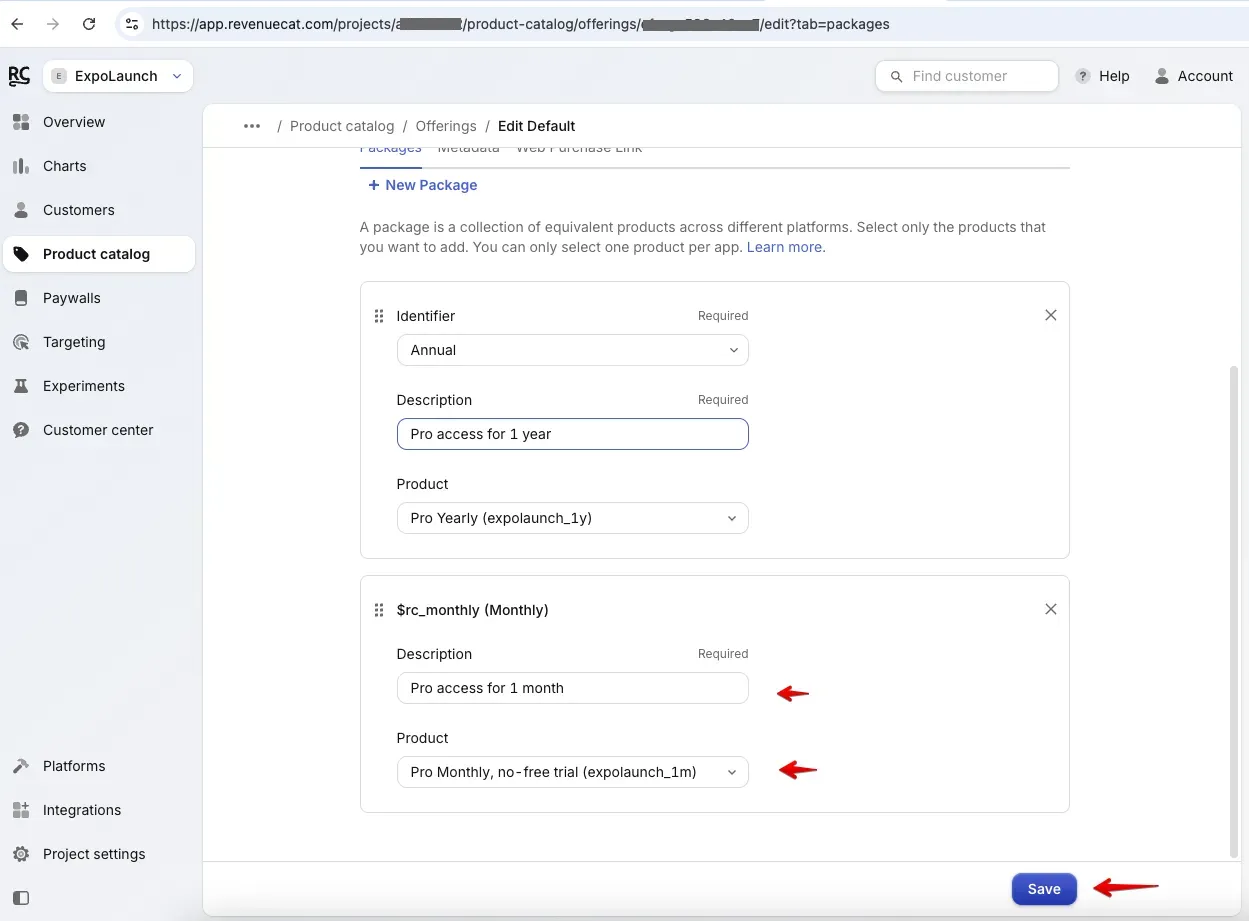Click the Save button
Screen dimensions: 1249x921
[1044, 889]
